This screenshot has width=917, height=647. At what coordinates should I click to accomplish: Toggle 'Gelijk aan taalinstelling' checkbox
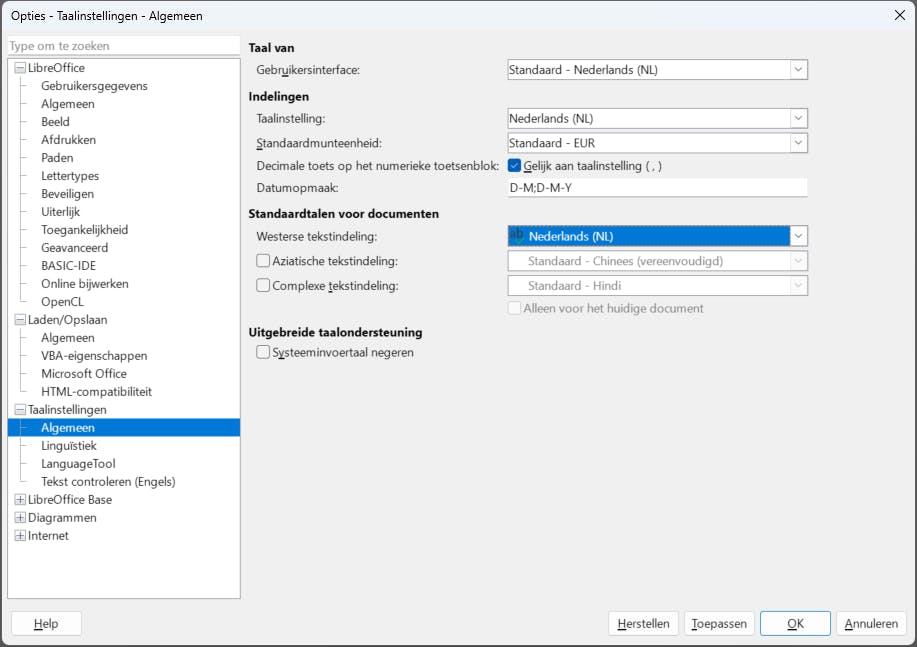tap(515, 166)
